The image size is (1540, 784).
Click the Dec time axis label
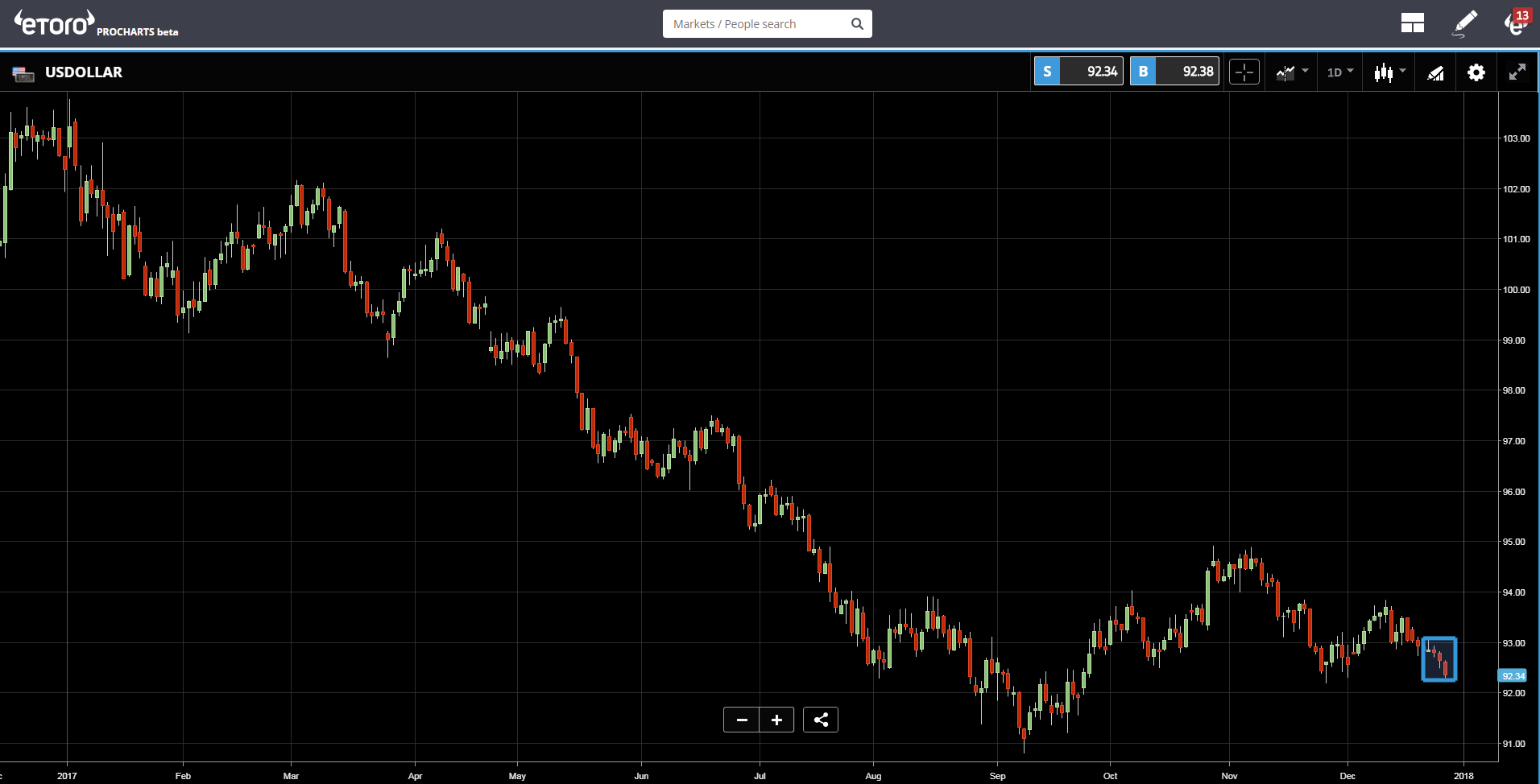click(1347, 776)
